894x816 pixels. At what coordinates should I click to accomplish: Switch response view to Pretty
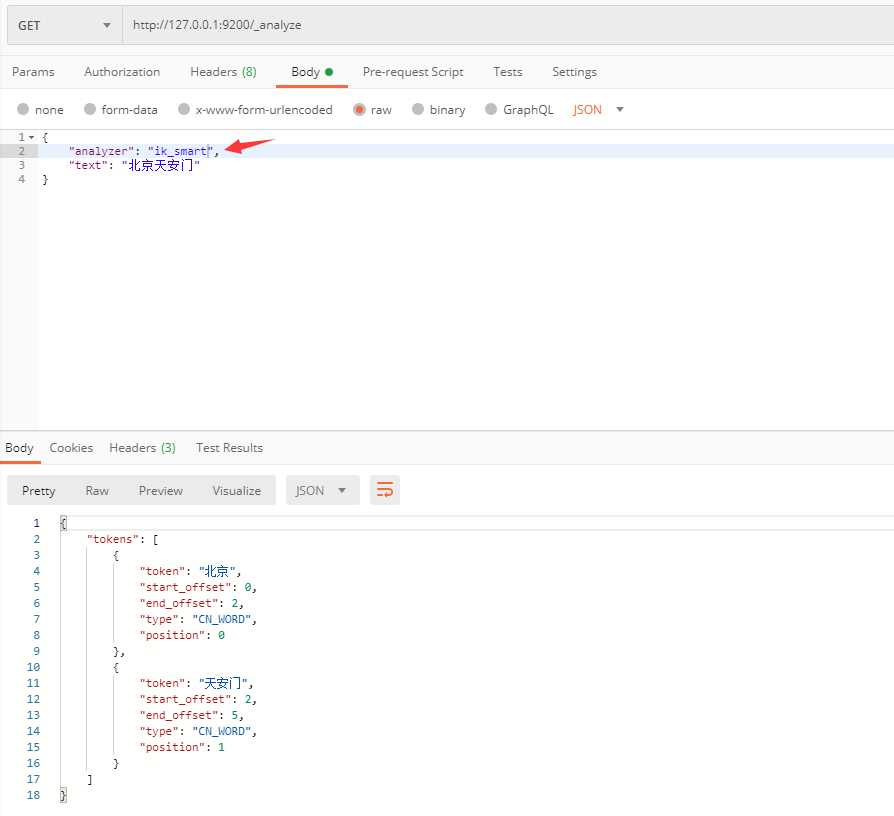click(x=39, y=490)
